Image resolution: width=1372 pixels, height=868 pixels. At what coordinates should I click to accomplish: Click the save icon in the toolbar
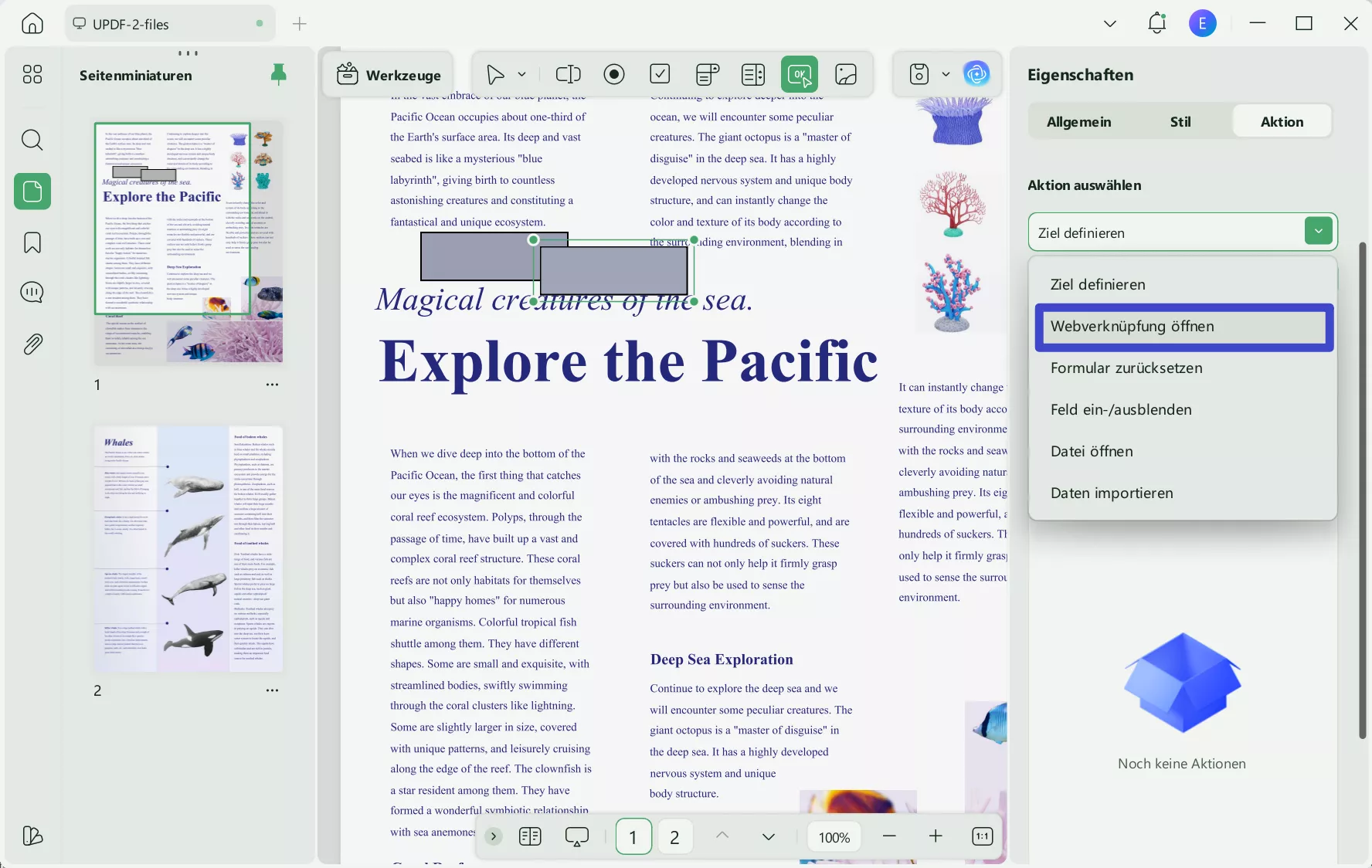919,74
